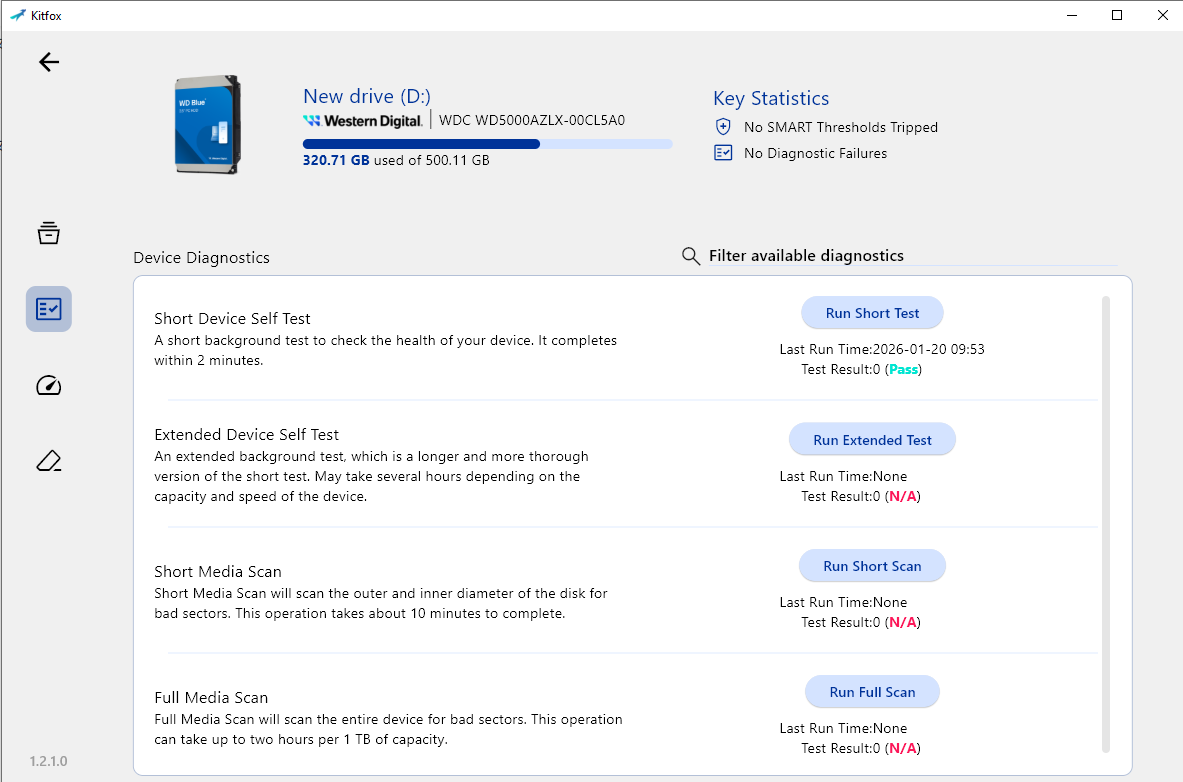The height and width of the screenshot is (782, 1183).
Task: Open the drive archive sidebar icon
Action: pos(49,233)
